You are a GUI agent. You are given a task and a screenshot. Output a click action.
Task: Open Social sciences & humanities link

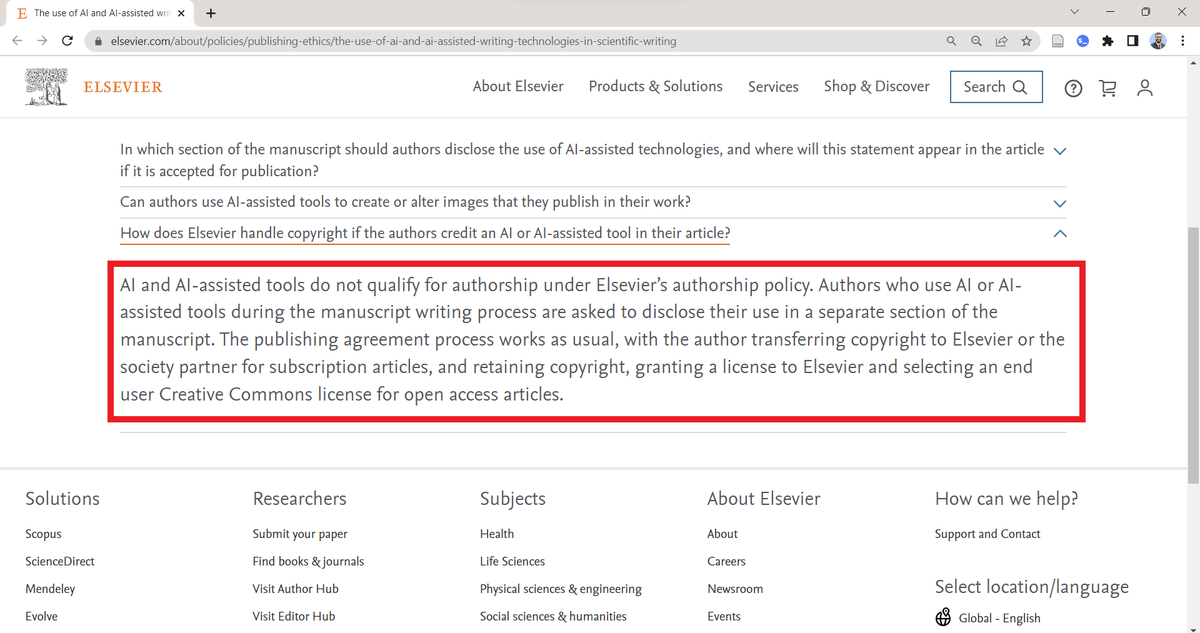tap(553, 616)
